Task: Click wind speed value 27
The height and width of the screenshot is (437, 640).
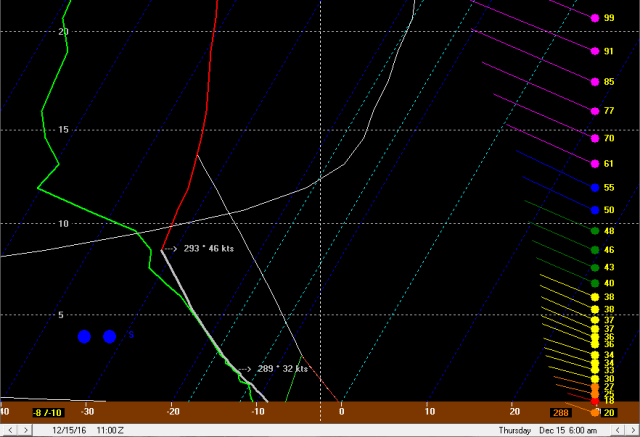Action: point(609,386)
